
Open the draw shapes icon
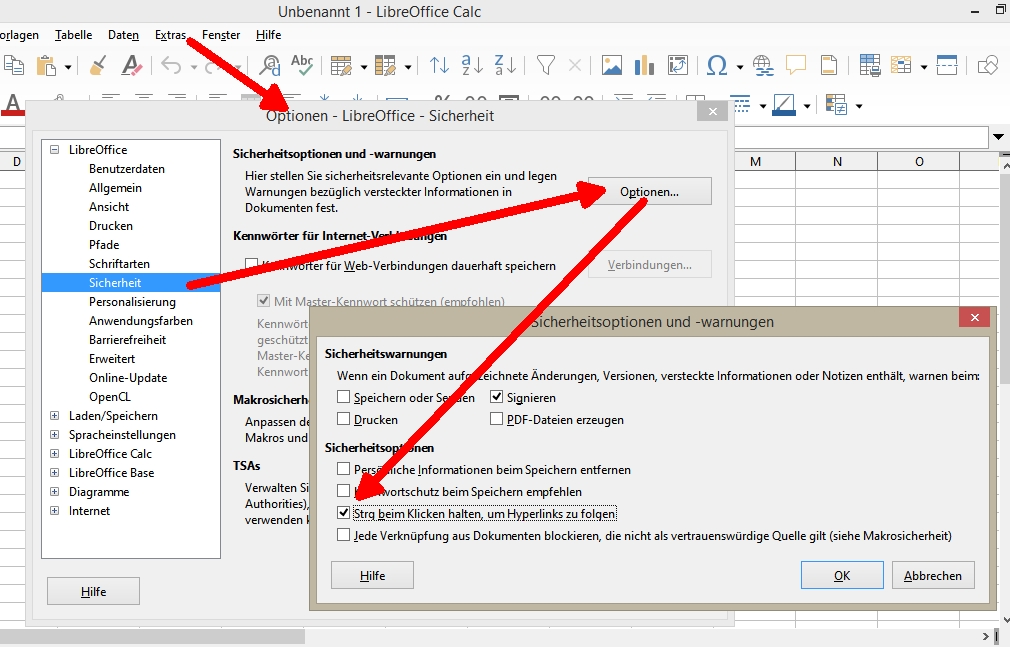click(987, 65)
